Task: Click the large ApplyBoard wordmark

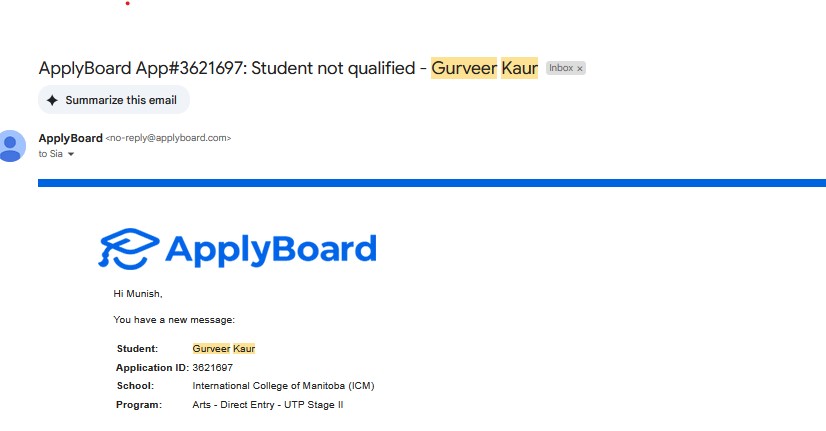Action: 270,249
